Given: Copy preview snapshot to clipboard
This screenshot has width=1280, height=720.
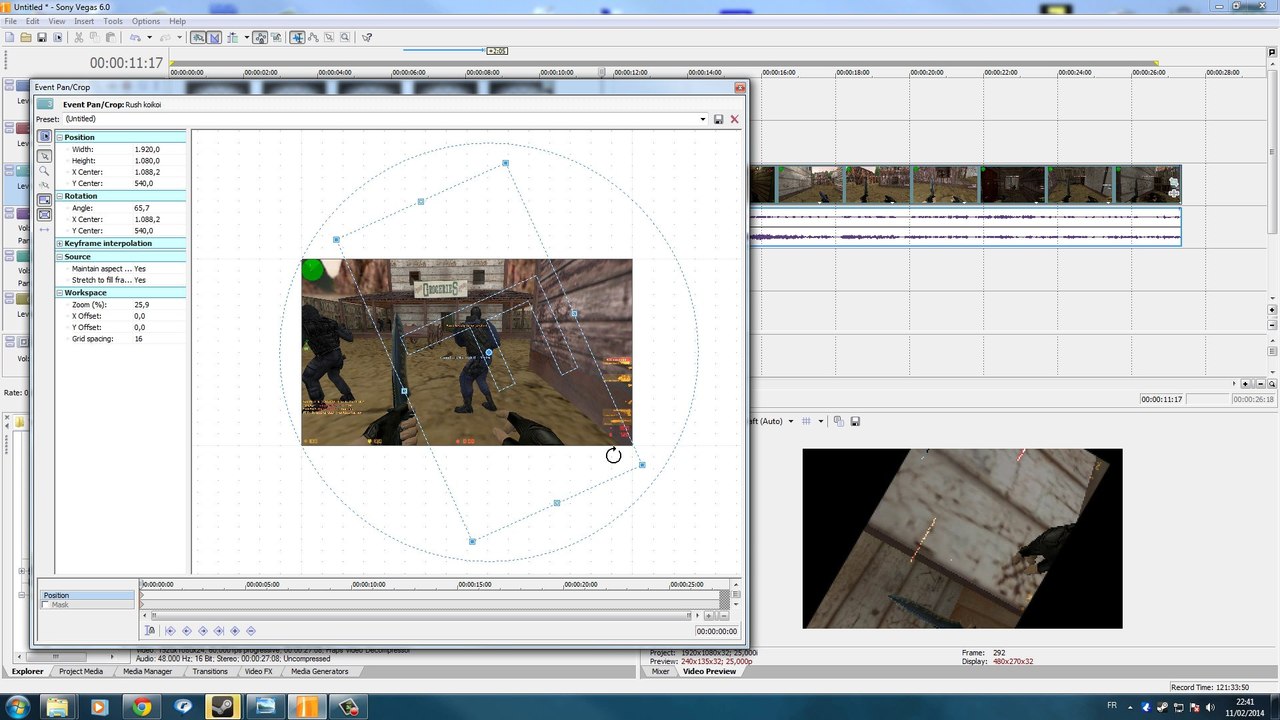Looking at the screenshot, I should pos(839,421).
